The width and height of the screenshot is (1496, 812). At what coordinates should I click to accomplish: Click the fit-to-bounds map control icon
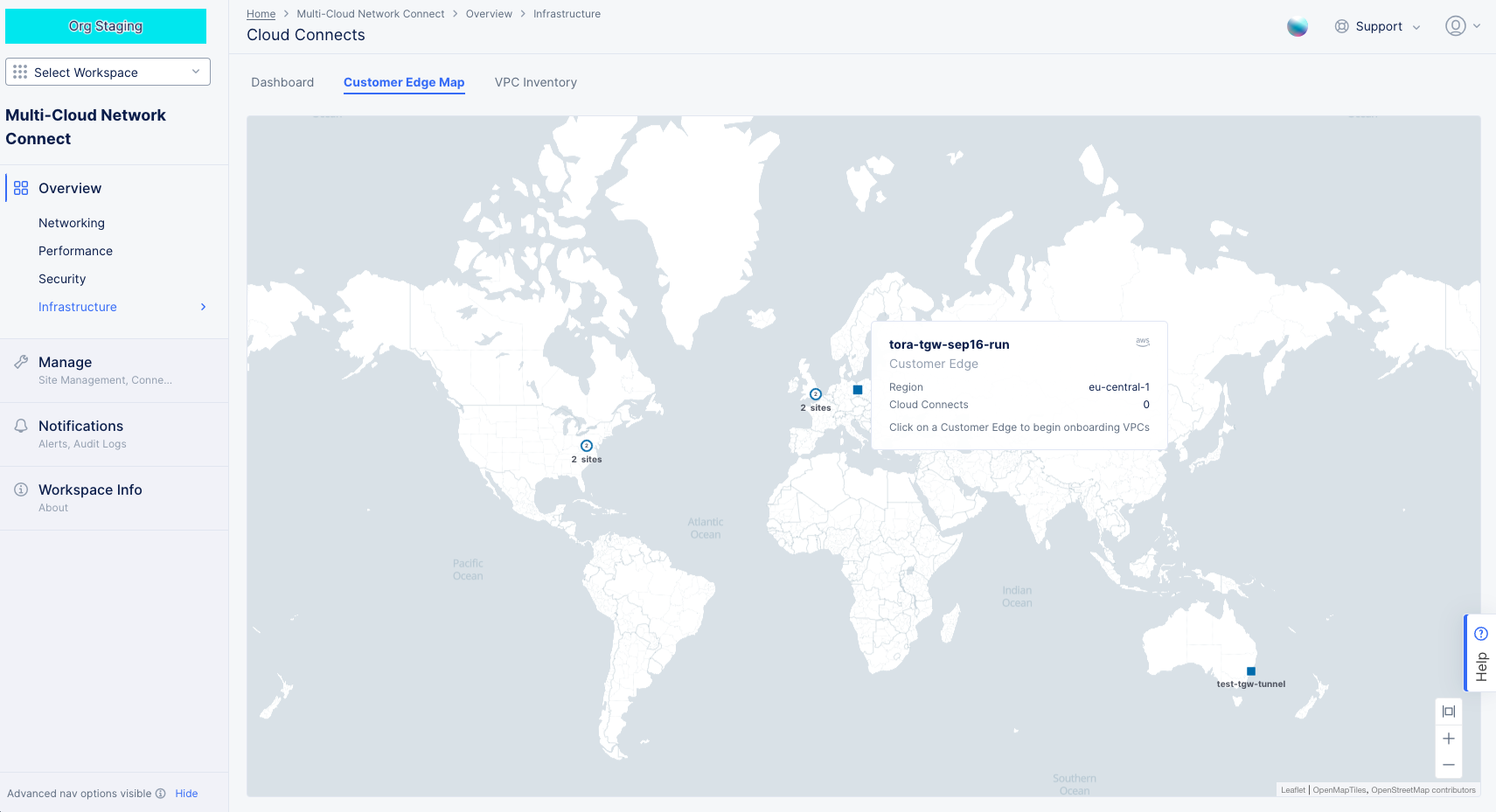coord(1448,711)
